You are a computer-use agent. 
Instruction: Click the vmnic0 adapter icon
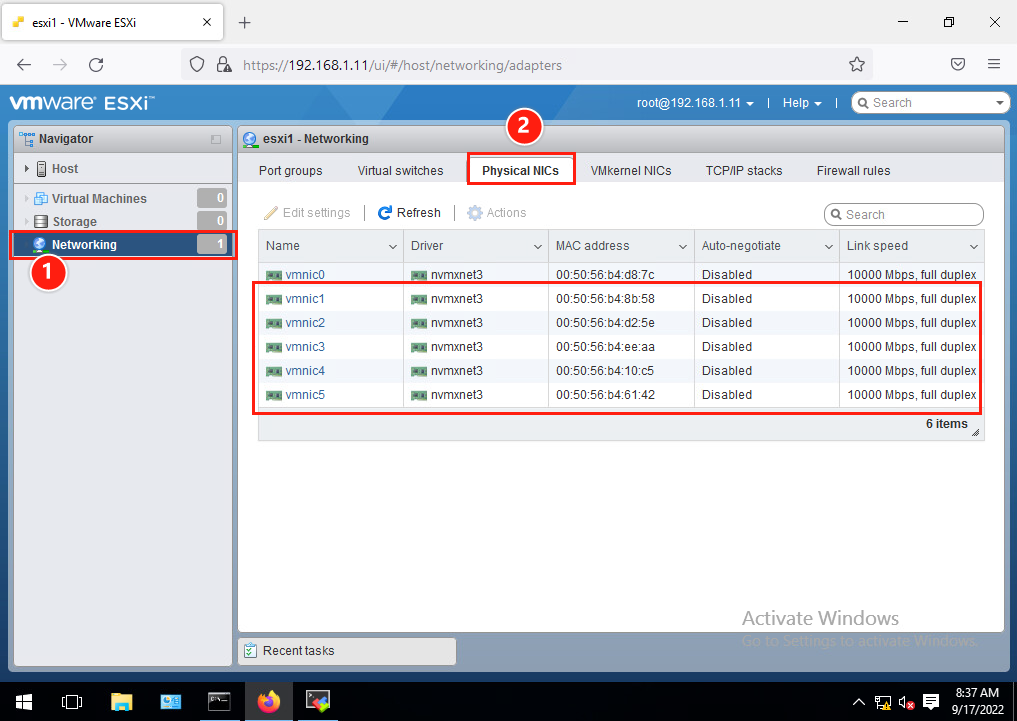pos(273,274)
